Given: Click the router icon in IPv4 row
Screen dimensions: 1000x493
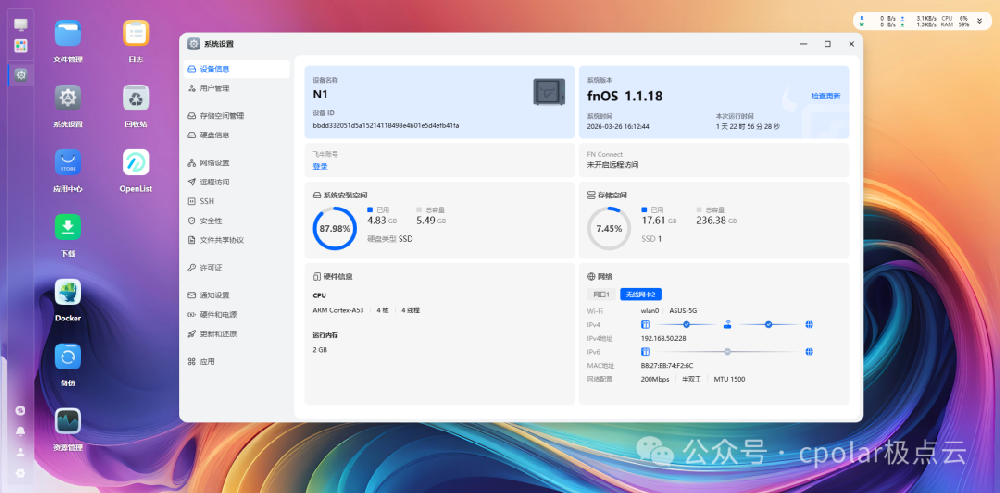Looking at the screenshot, I should pyautogui.click(x=727, y=325).
